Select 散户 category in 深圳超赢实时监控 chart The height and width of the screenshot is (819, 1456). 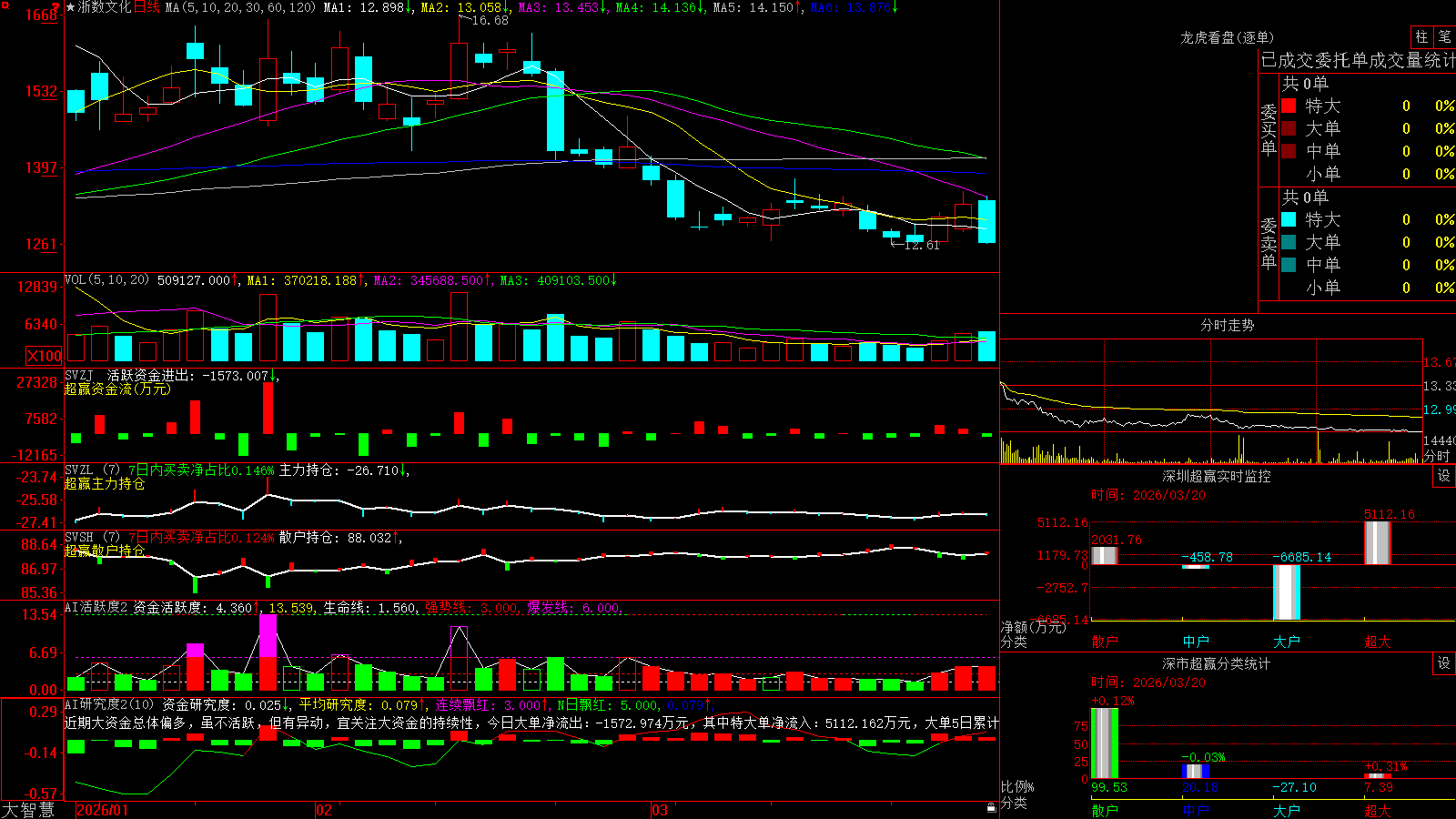[x=1105, y=642]
